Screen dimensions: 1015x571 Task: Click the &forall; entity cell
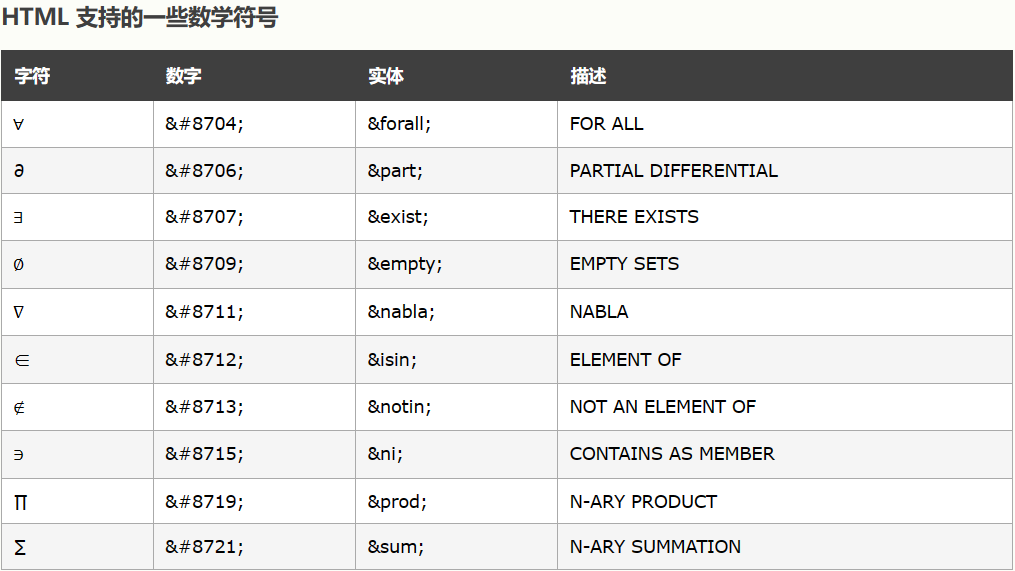point(399,124)
